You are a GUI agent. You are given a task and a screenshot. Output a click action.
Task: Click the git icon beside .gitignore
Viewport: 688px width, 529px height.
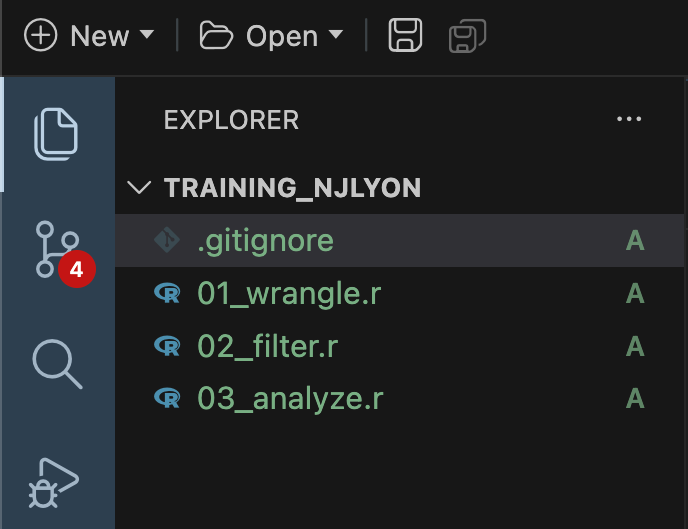click(x=166, y=241)
